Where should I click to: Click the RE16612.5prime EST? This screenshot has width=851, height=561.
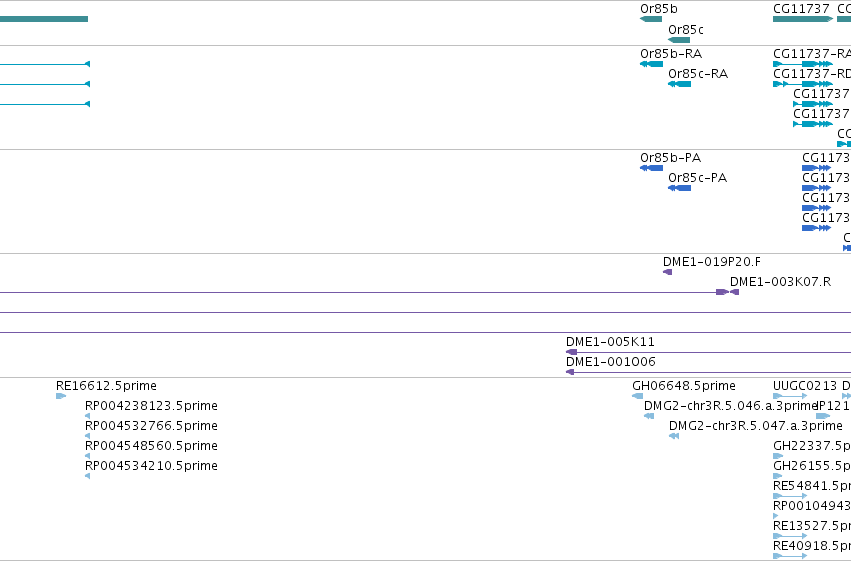(x=61, y=396)
